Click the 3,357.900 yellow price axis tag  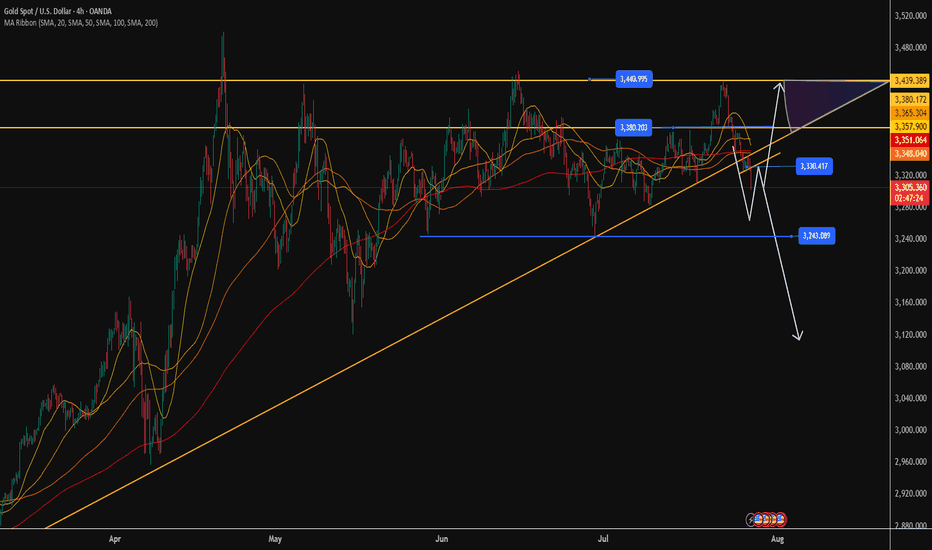tap(911, 127)
